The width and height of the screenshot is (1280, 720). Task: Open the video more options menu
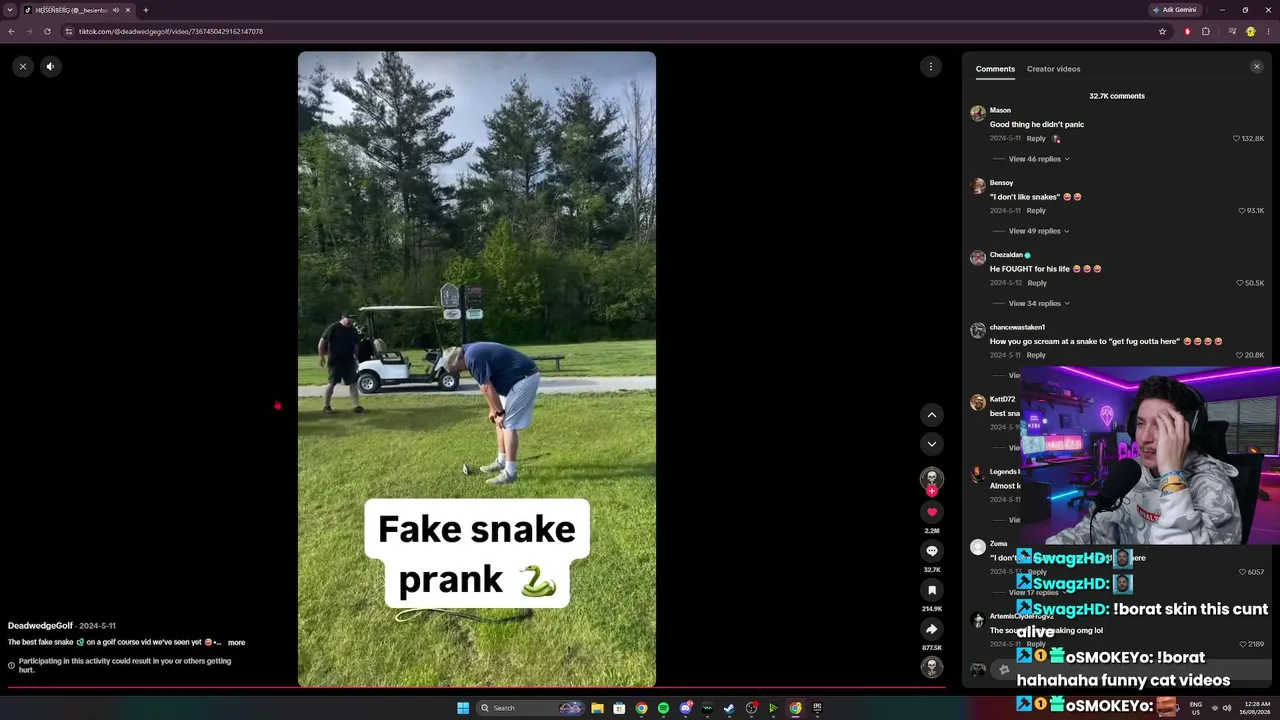931,66
